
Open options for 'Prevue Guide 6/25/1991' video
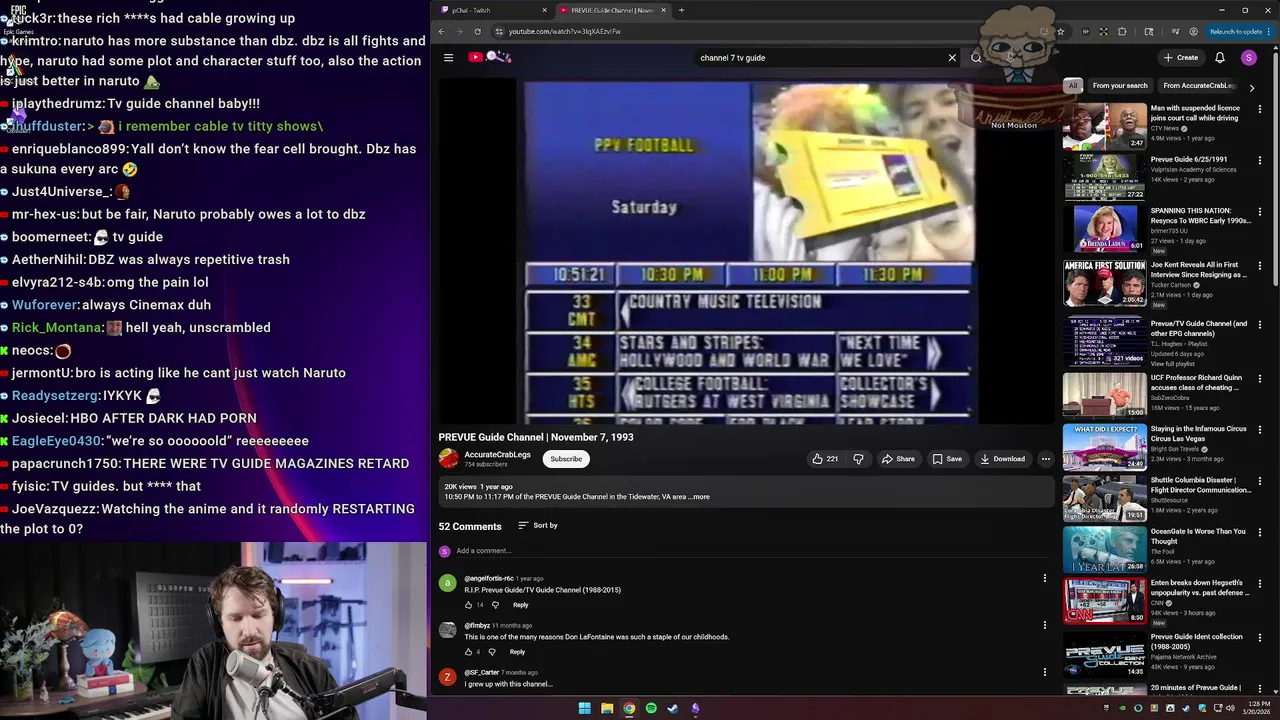click(1260, 160)
